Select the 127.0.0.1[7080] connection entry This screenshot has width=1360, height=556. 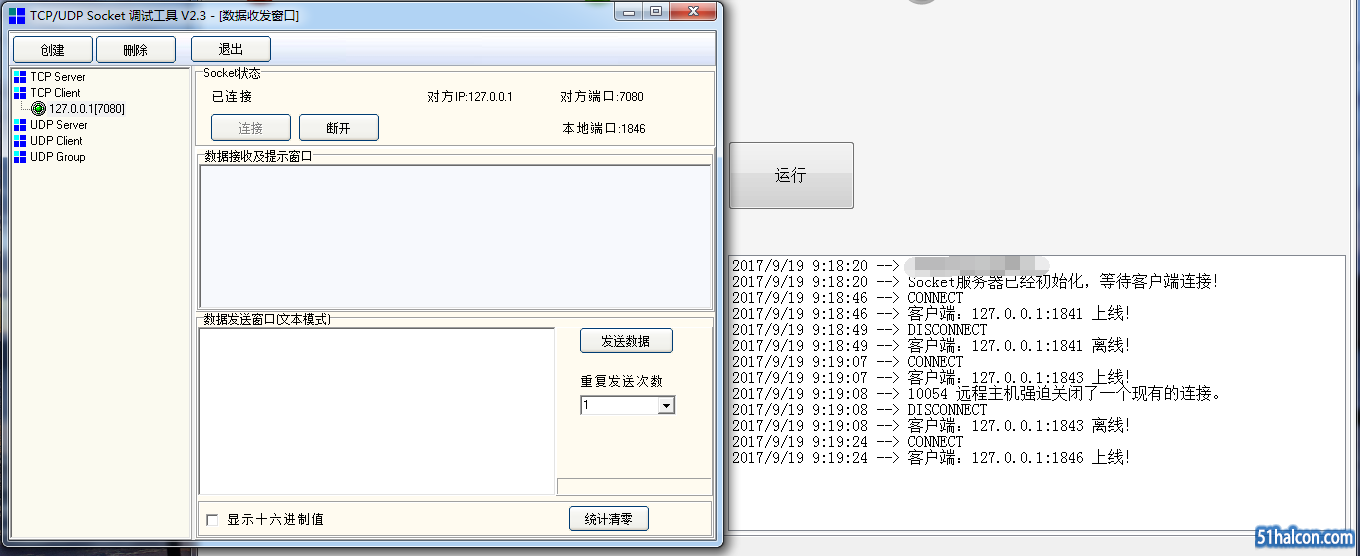coord(87,109)
